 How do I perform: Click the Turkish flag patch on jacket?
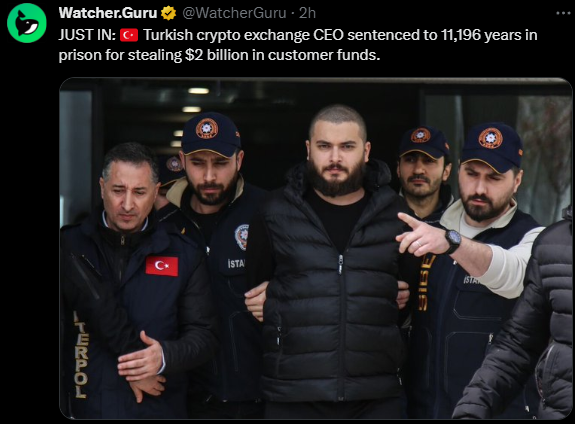[162, 266]
